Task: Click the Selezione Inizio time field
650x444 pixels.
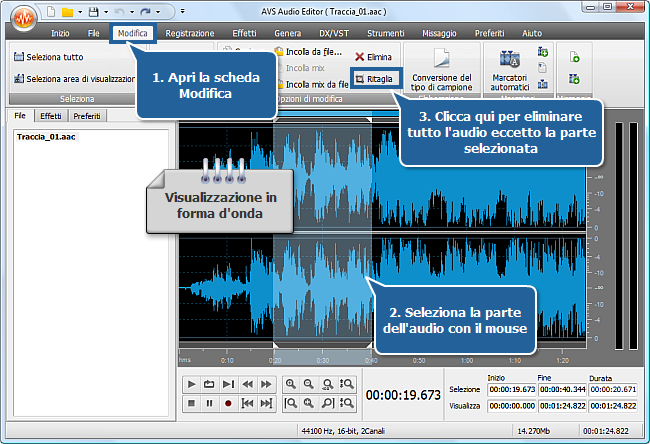Action: (511, 388)
